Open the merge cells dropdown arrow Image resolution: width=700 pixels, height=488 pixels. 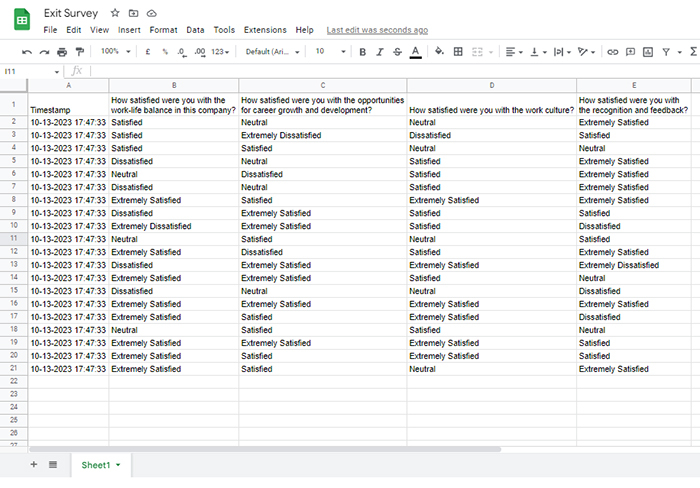[491, 52]
